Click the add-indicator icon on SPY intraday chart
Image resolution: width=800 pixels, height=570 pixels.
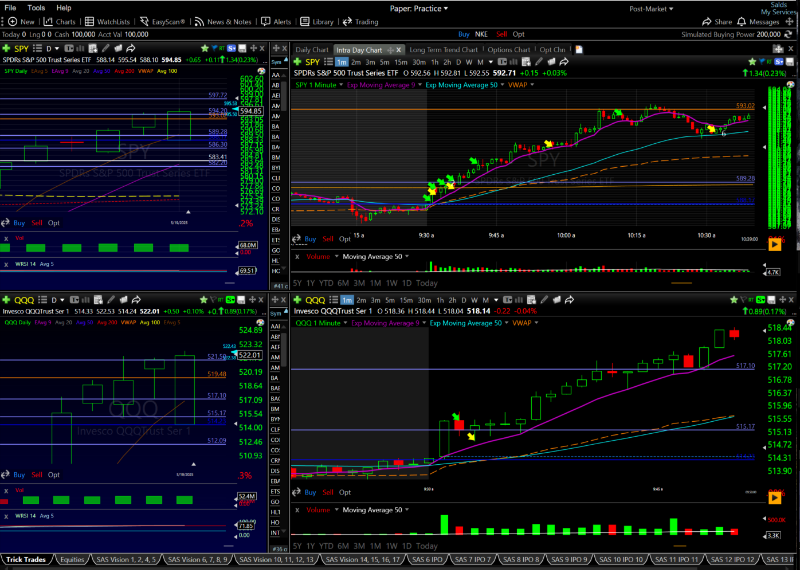click(527, 62)
